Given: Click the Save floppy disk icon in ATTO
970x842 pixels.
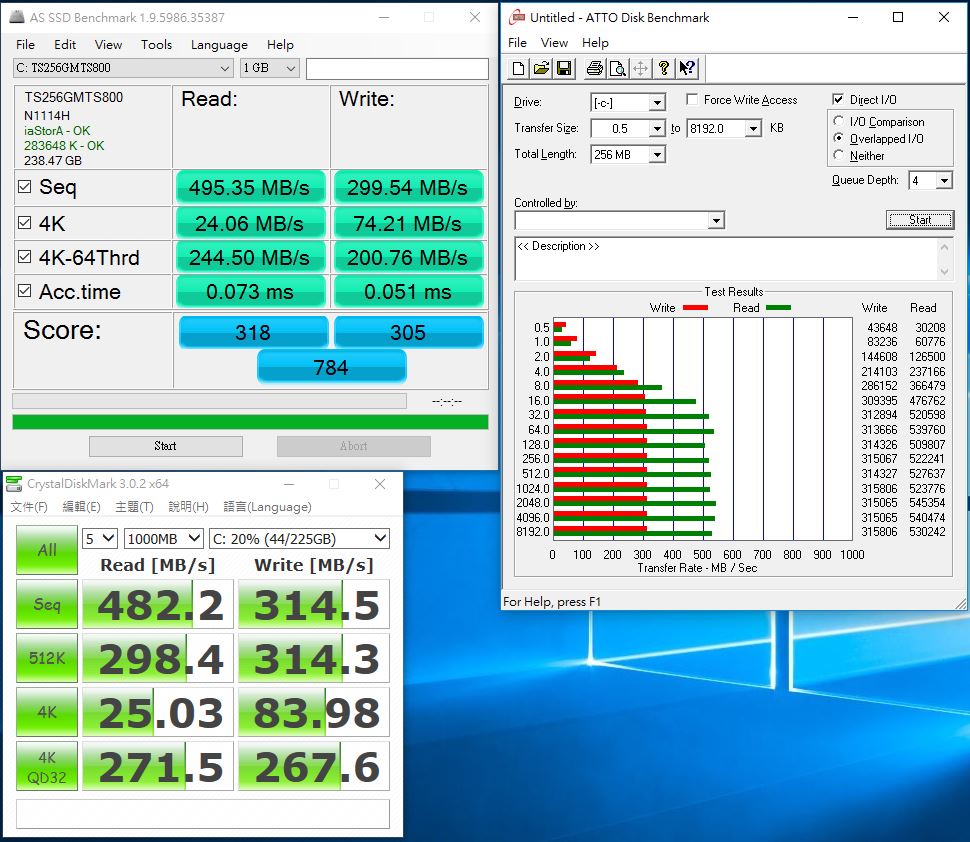Looking at the screenshot, I should (564, 69).
